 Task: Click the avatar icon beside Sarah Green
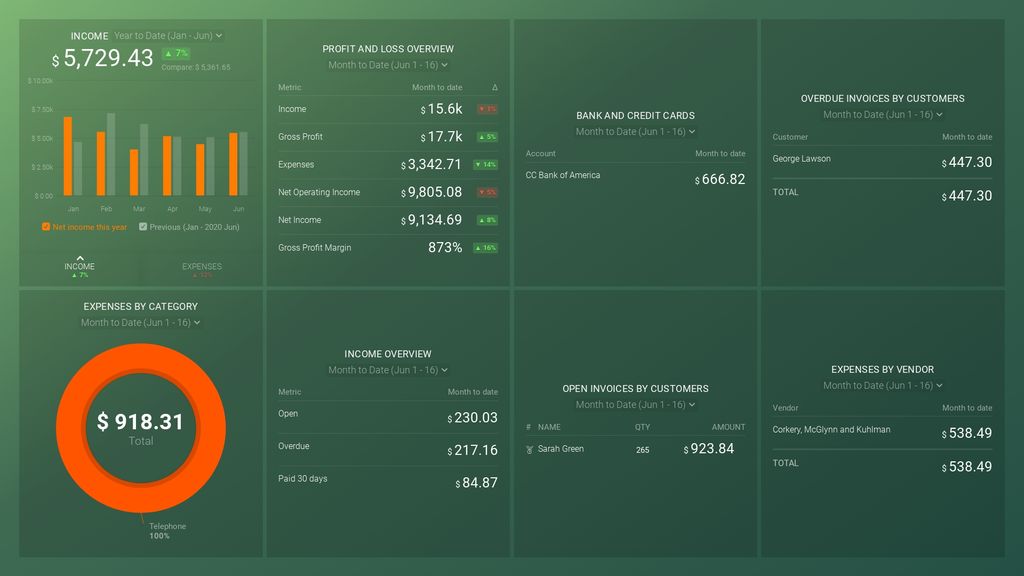[x=529, y=449]
